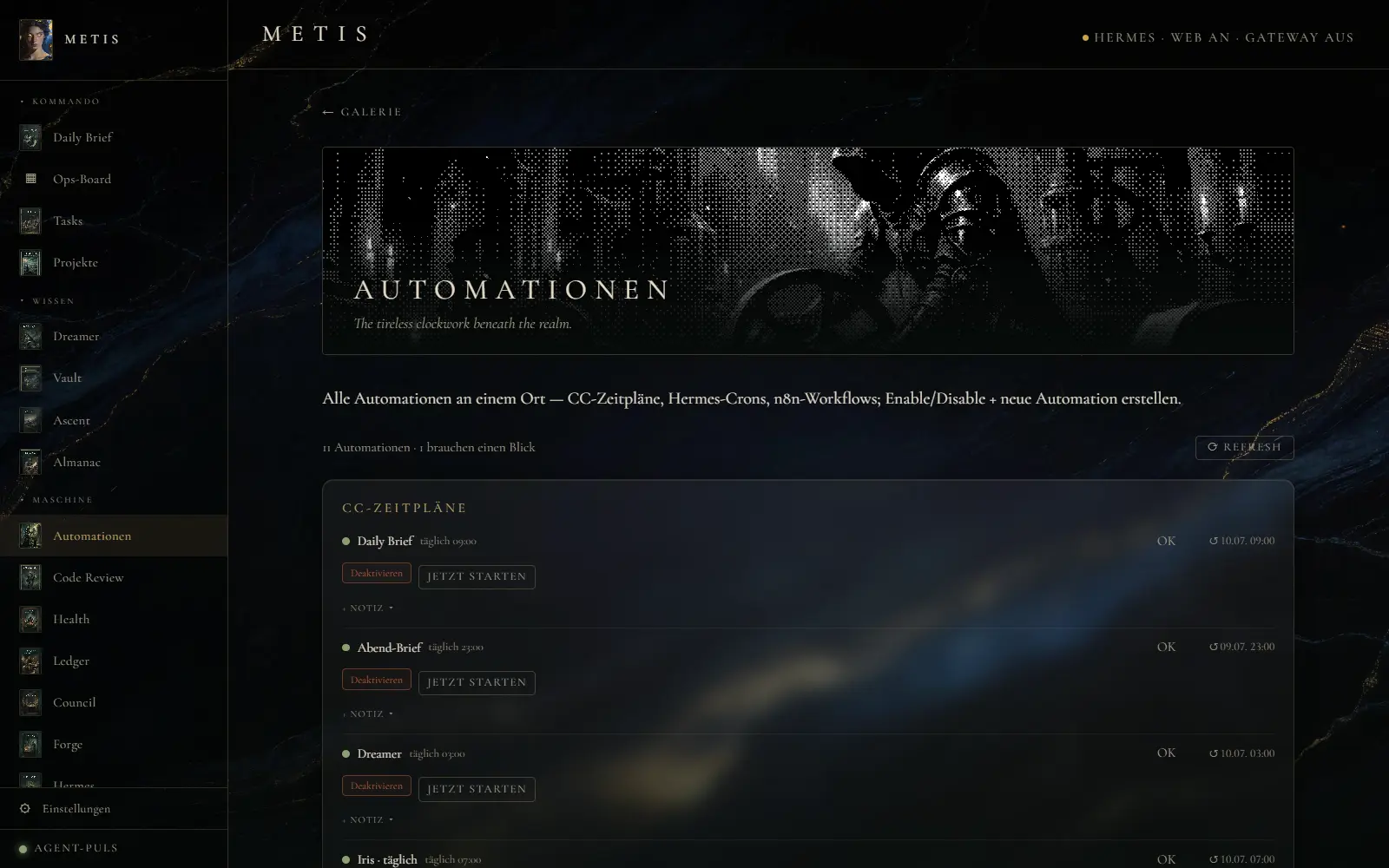Open Council from the sidebar
This screenshot has height=868, width=1389.
(114, 702)
